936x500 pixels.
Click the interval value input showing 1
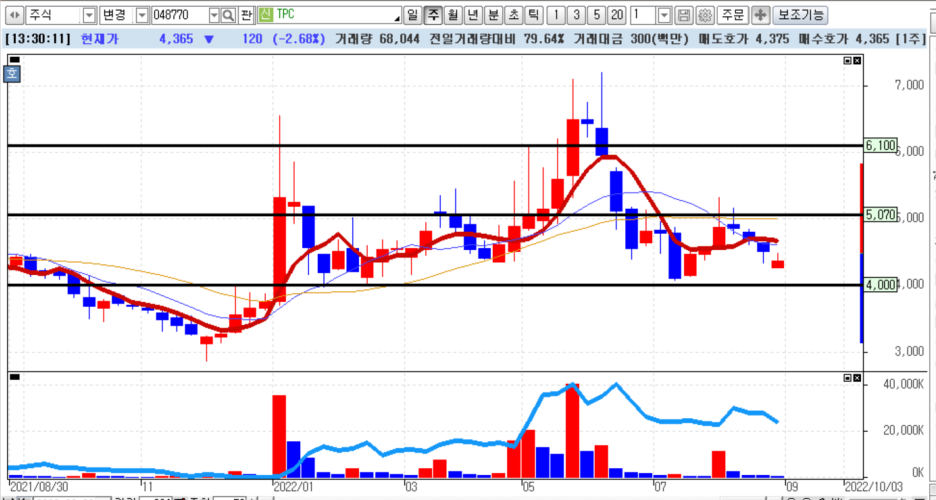point(645,15)
